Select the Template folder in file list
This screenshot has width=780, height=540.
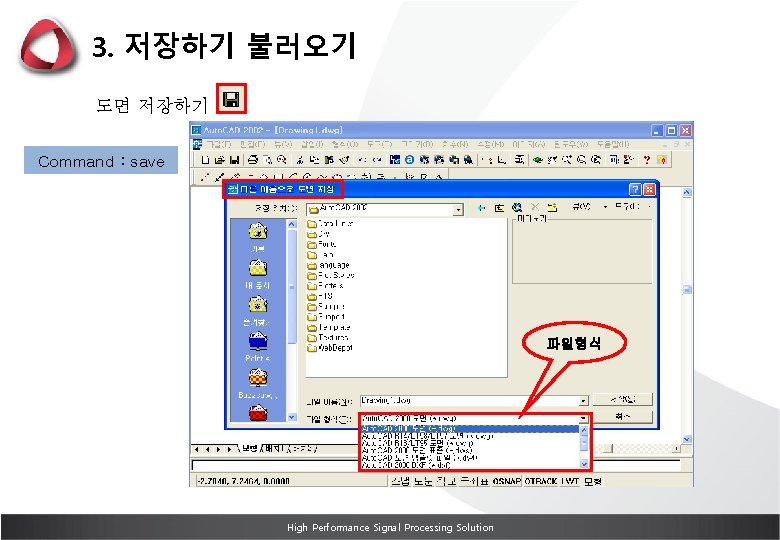click(x=329, y=327)
